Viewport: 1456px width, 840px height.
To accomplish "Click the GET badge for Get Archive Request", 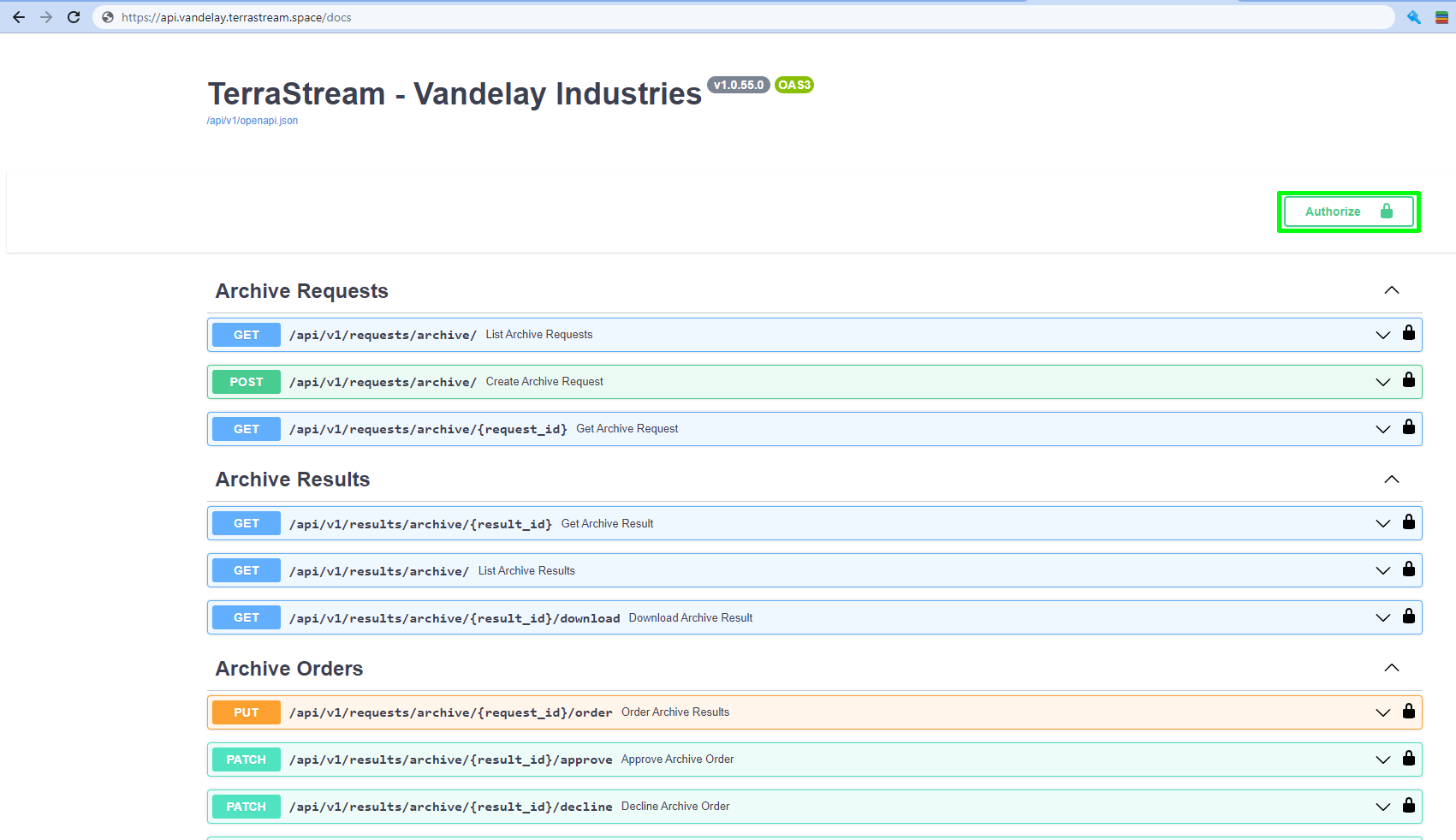I will (x=247, y=429).
